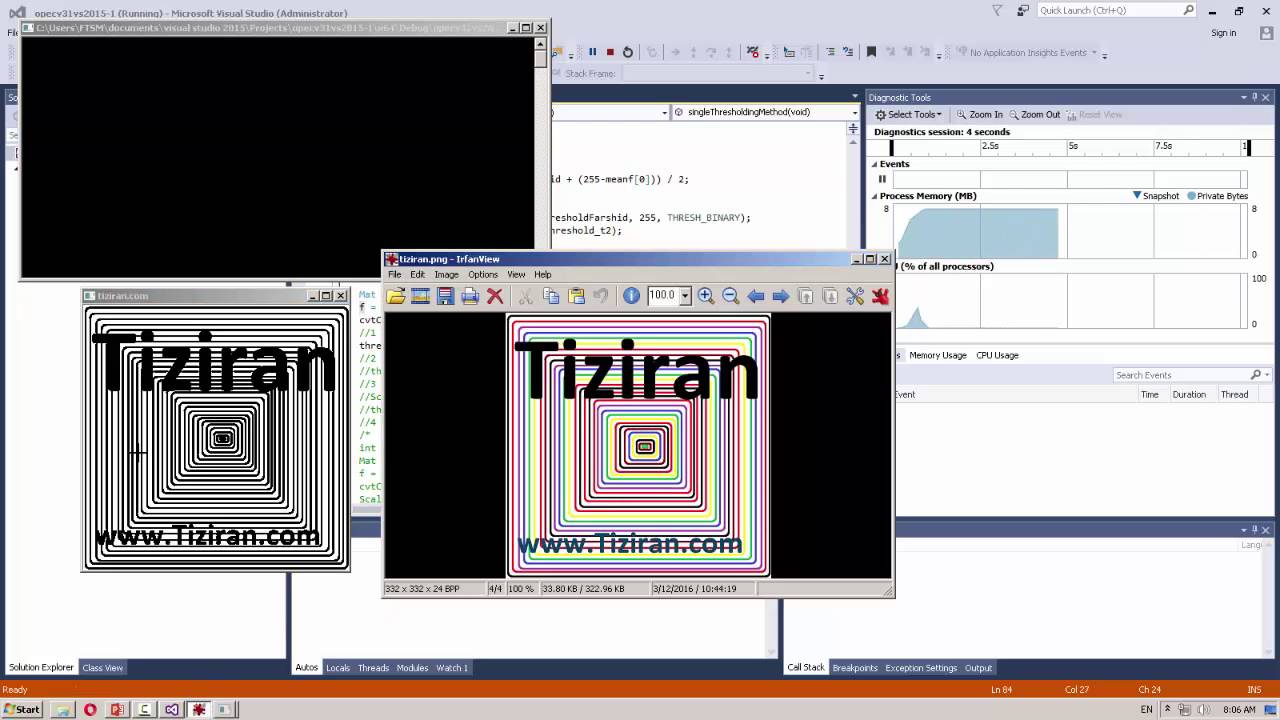Go to next image with right arrow
This screenshot has height=720, width=1280.
[x=781, y=296]
